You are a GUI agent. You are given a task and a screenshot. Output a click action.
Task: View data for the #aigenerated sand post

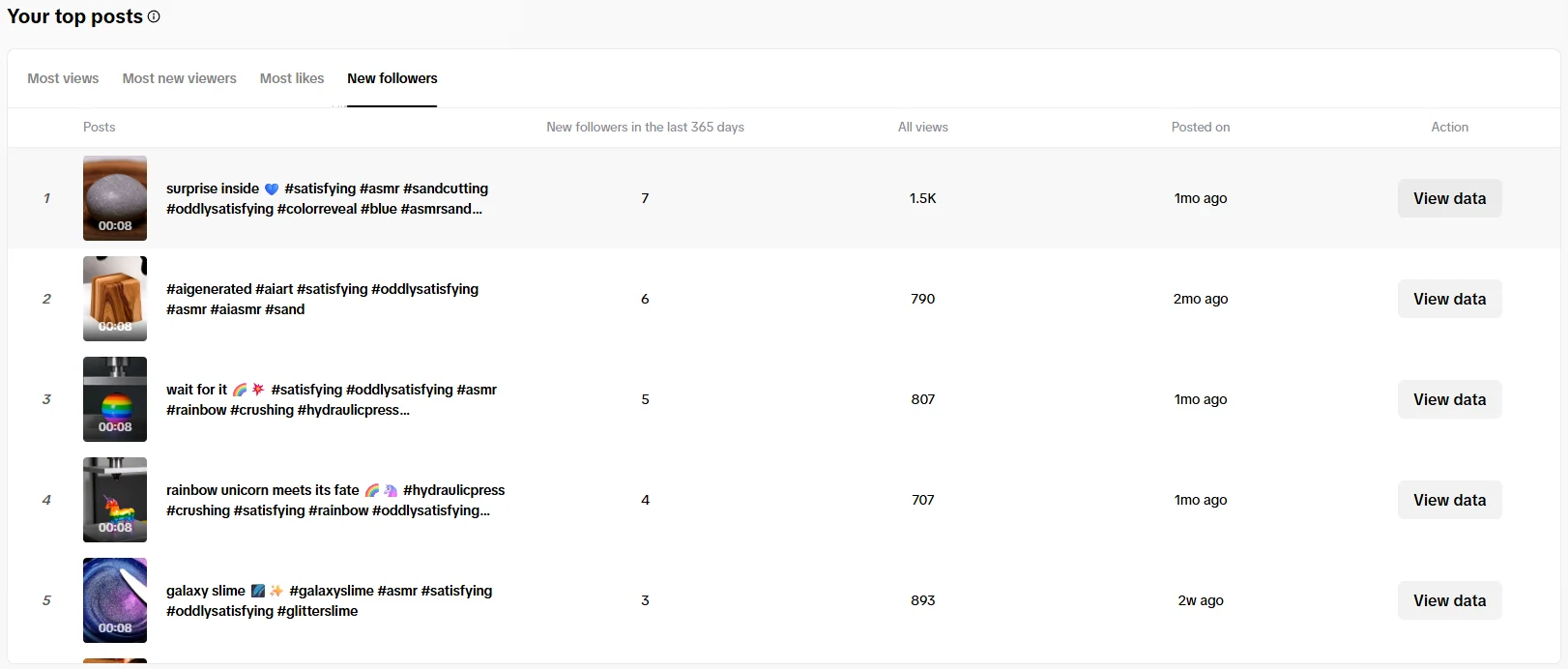[1449, 299]
